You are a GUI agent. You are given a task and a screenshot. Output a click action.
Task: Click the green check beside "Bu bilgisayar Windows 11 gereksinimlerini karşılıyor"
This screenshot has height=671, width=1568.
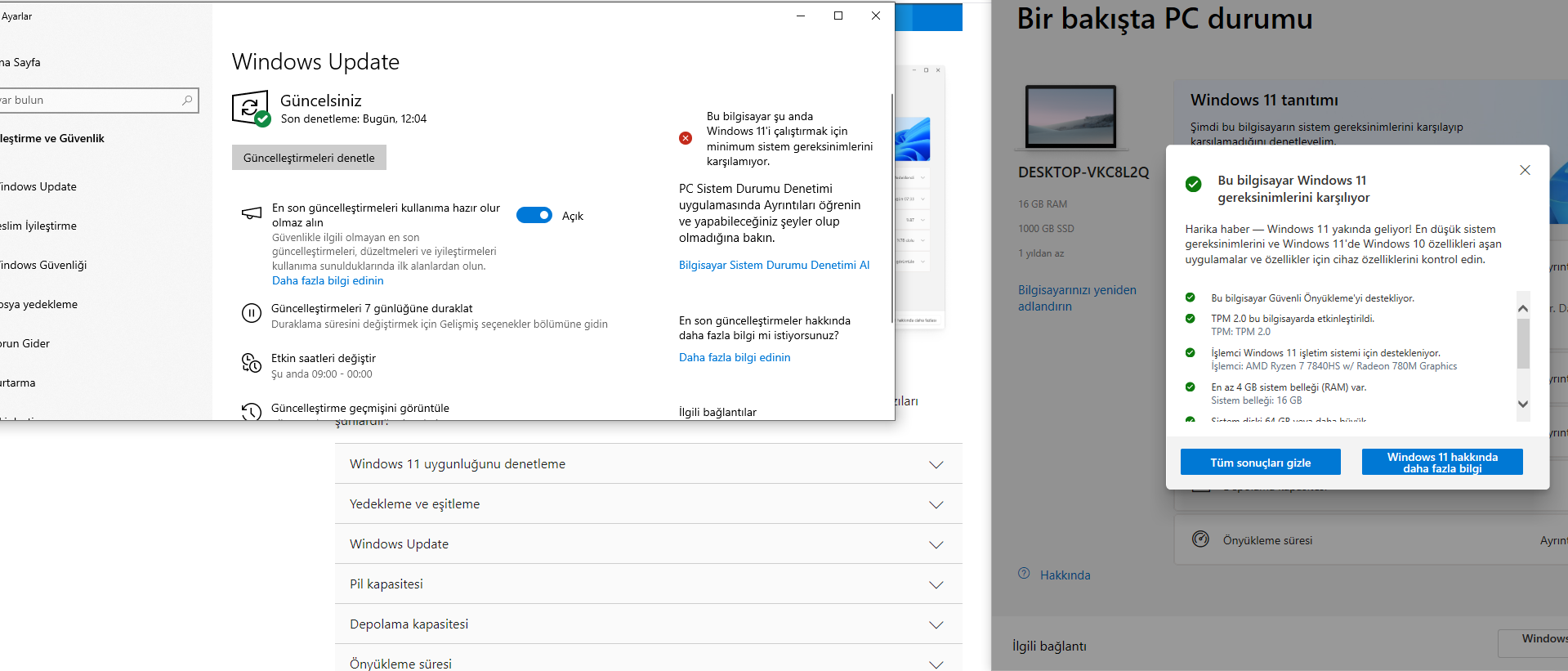pyautogui.click(x=1194, y=184)
